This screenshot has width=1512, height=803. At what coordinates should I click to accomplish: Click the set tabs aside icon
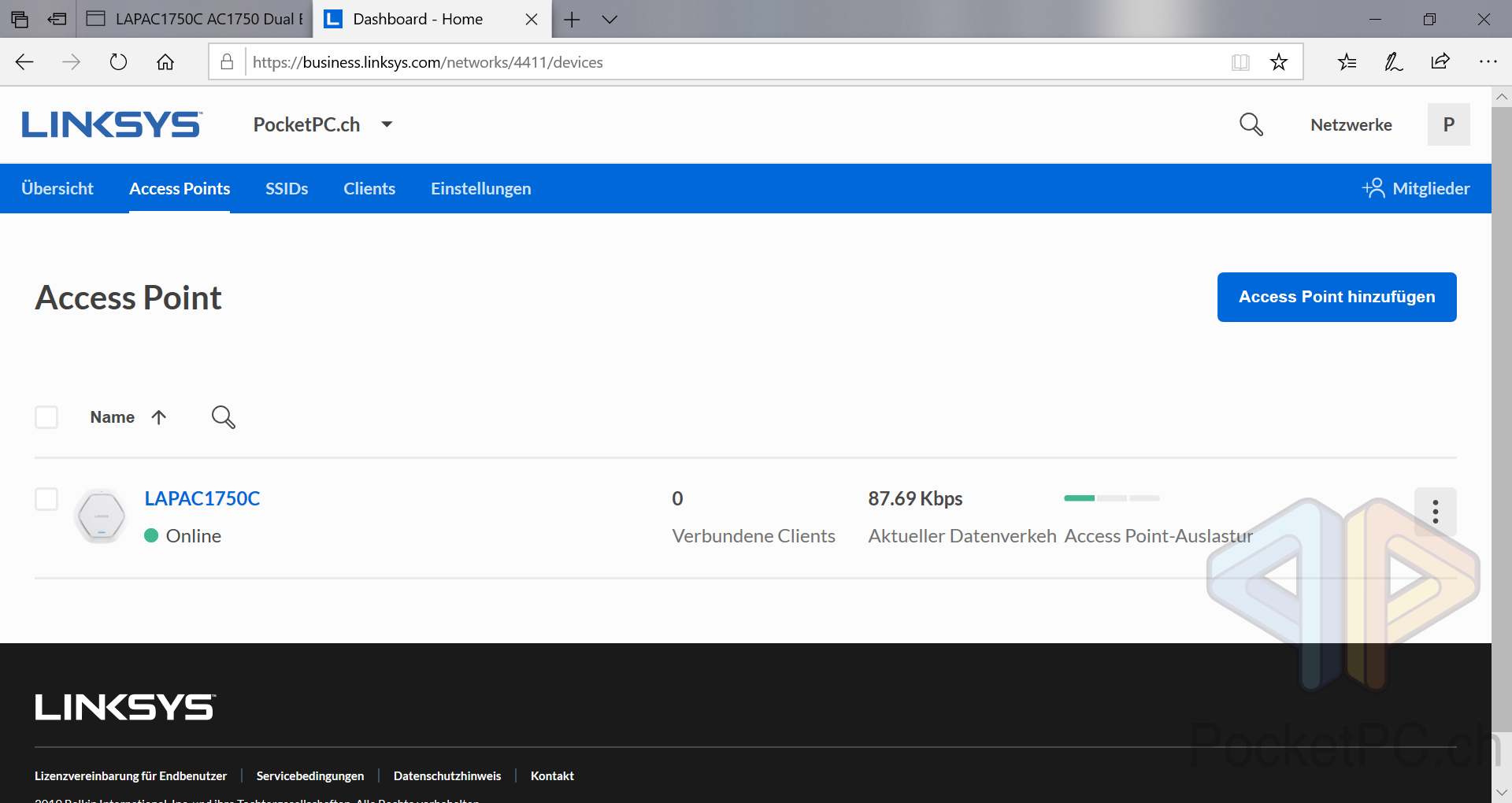click(57, 20)
